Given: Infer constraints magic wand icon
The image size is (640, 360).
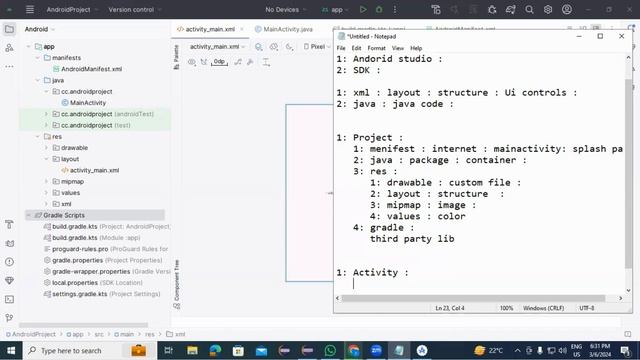Looking at the screenshot, I should 250,62.
